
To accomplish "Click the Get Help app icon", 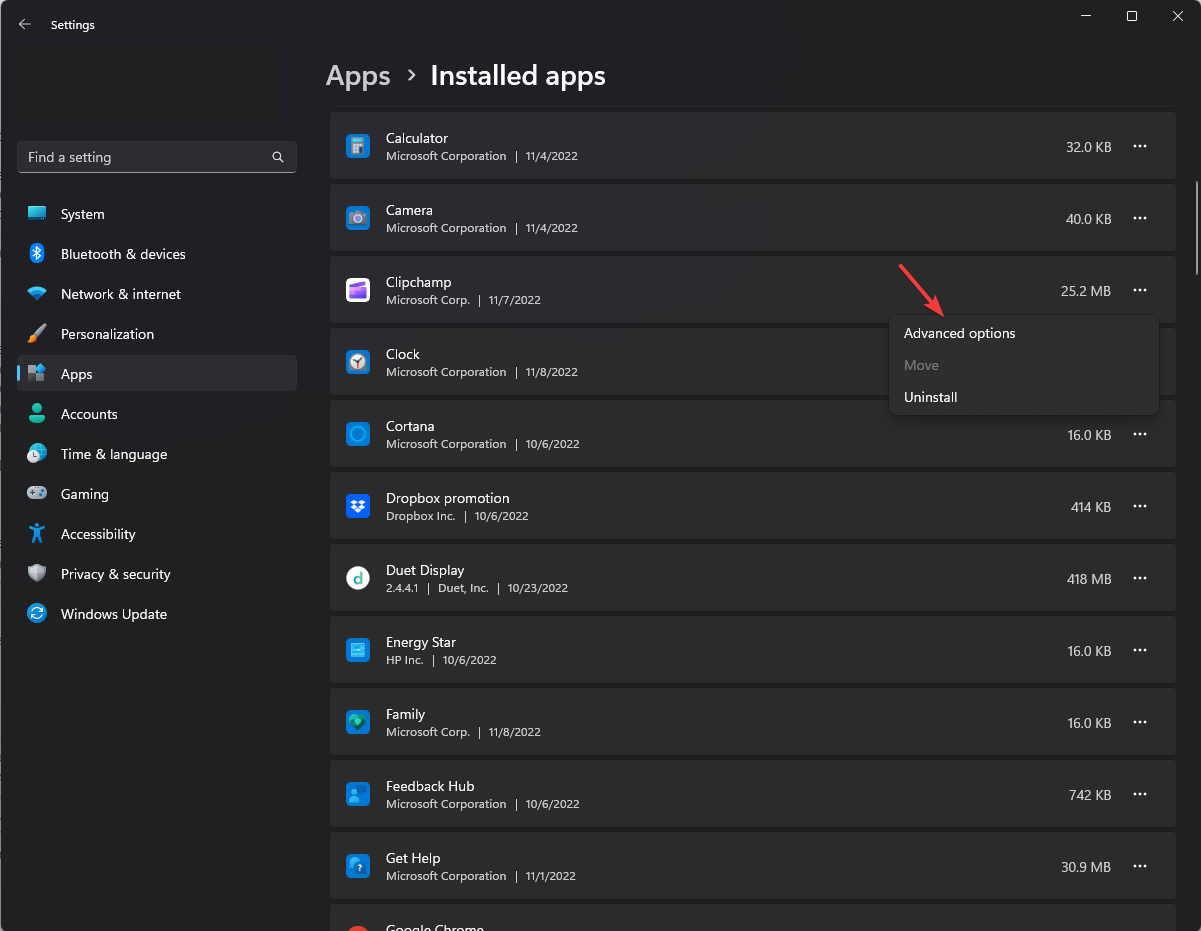I will pos(358,866).
